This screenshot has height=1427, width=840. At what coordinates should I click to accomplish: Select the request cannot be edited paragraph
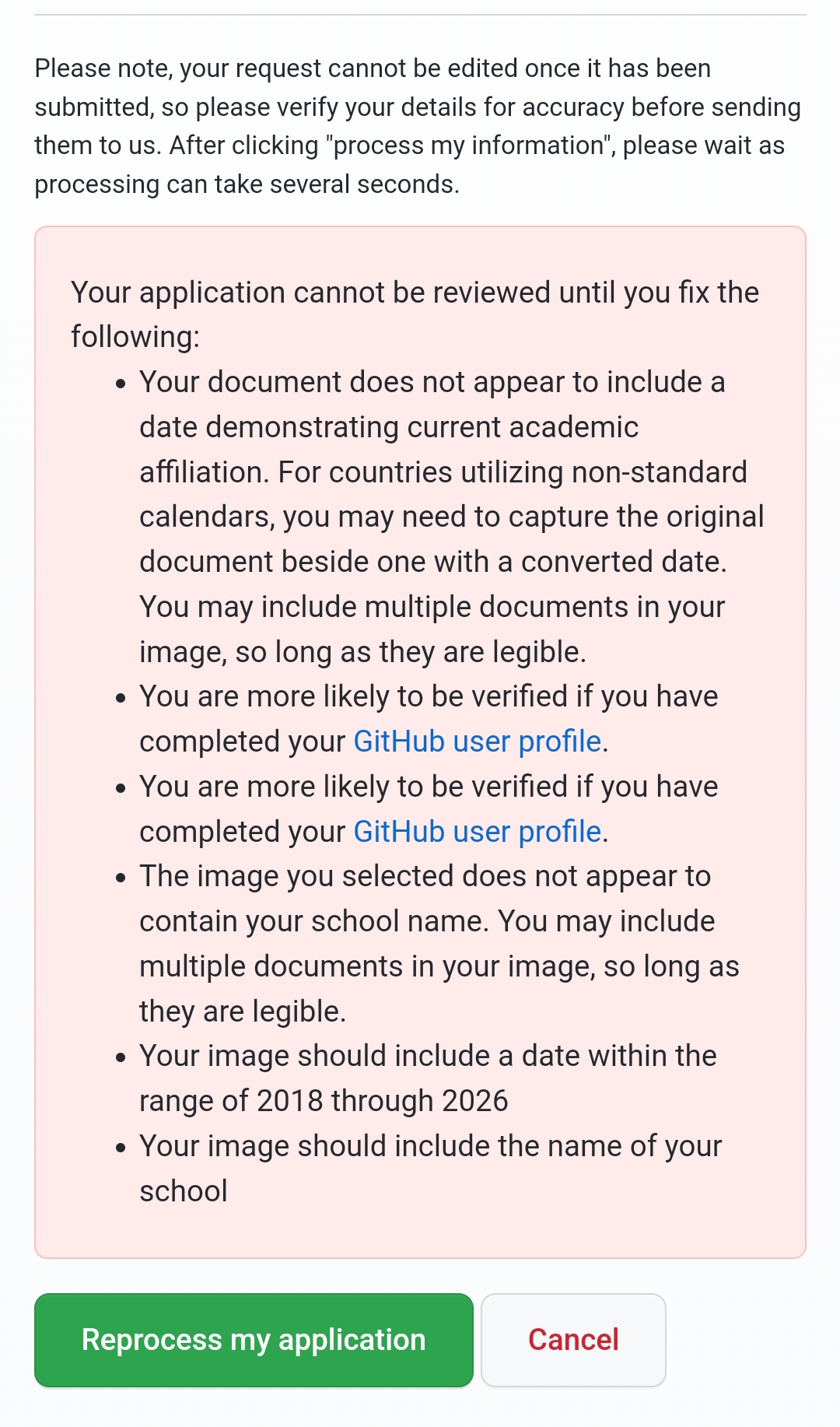(x=417, y=125)
